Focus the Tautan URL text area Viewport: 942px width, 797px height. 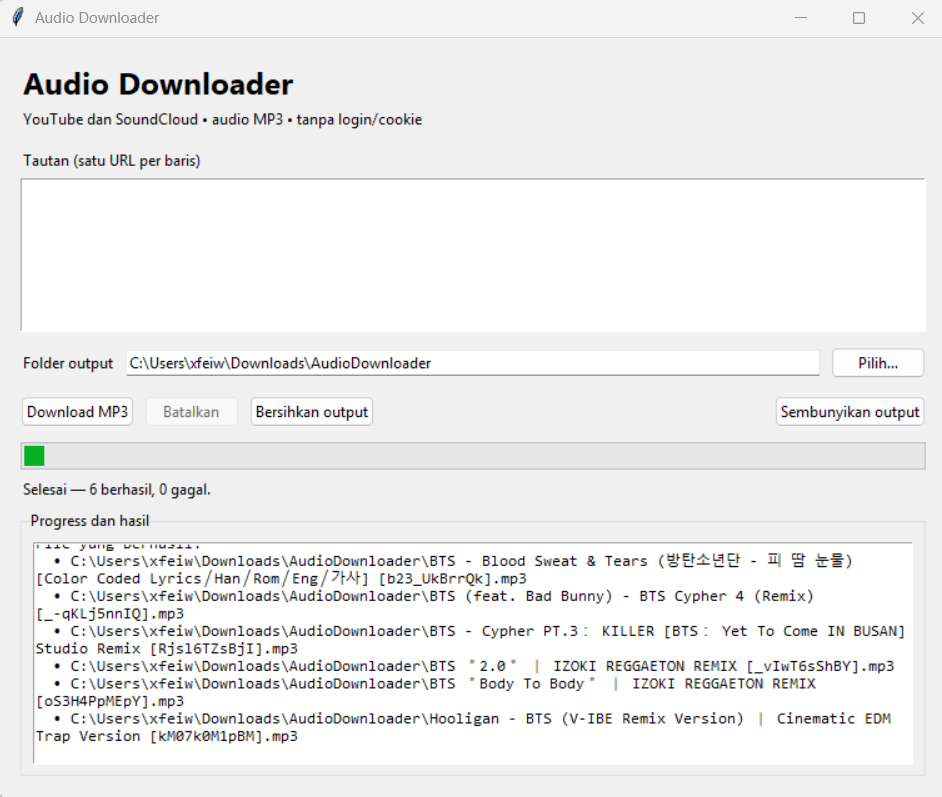(473, 255)
